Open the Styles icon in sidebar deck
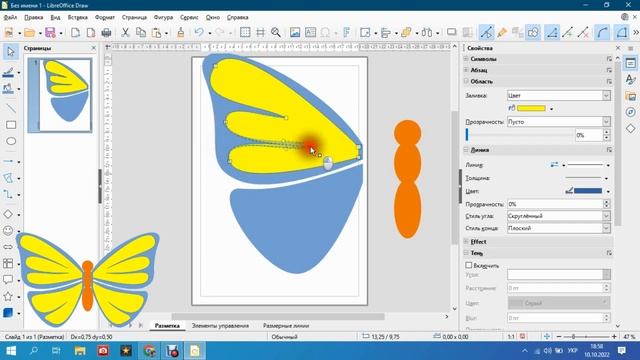This screenshot has width=640, height=360. [x=631, y=80]
